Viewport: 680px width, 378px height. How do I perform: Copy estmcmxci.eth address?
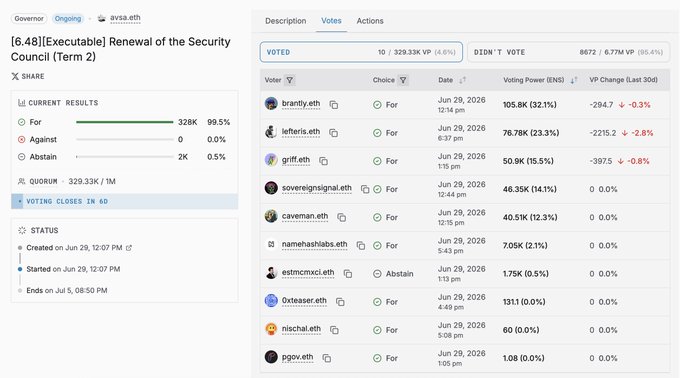(347, 274)
